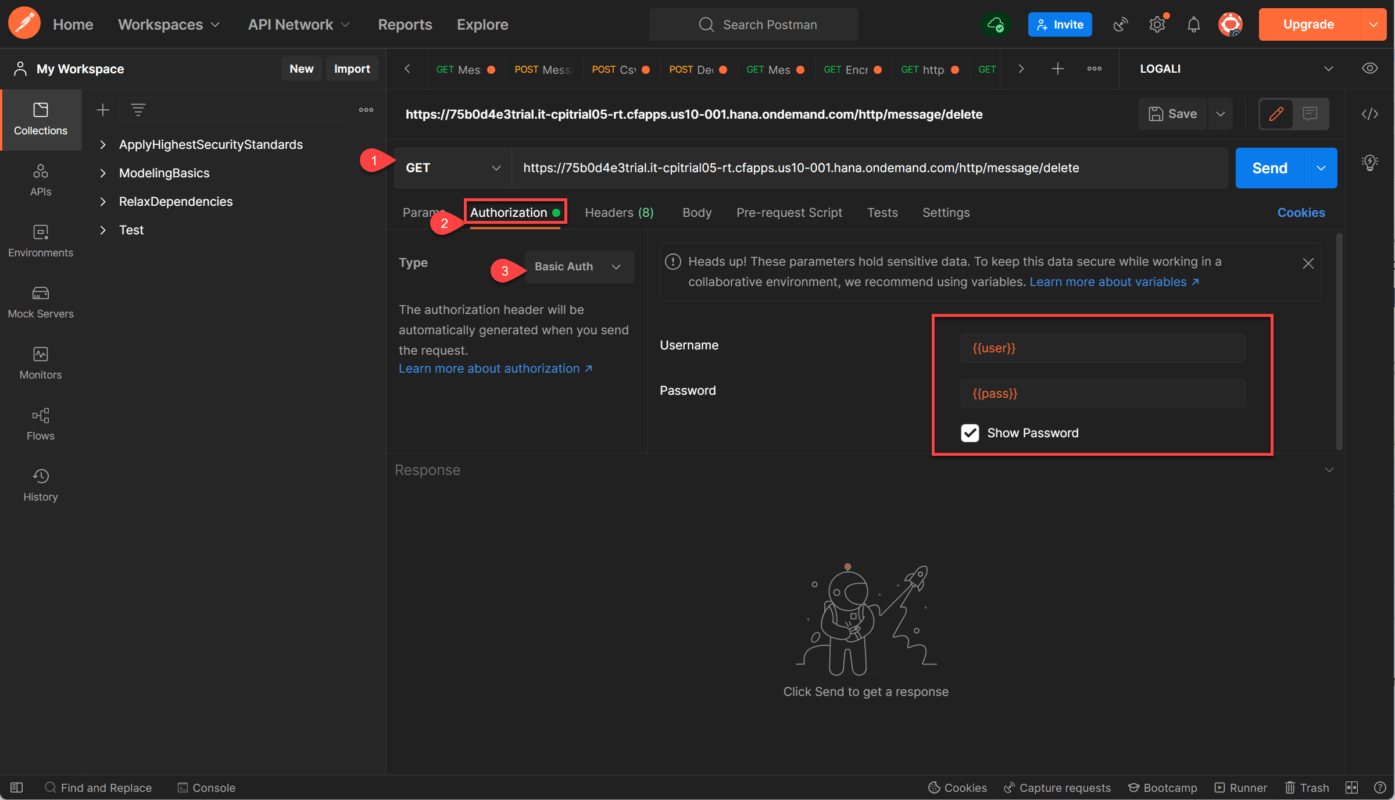The image size is (1395, 800).
Task: Click the Postman logo icon
Action: 23,24
